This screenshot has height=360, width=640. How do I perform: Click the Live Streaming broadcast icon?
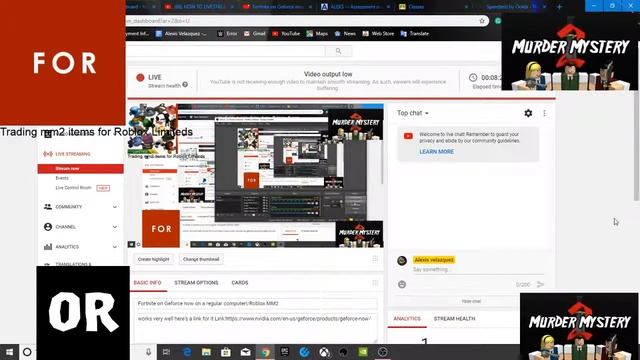(x=48, y=154)
